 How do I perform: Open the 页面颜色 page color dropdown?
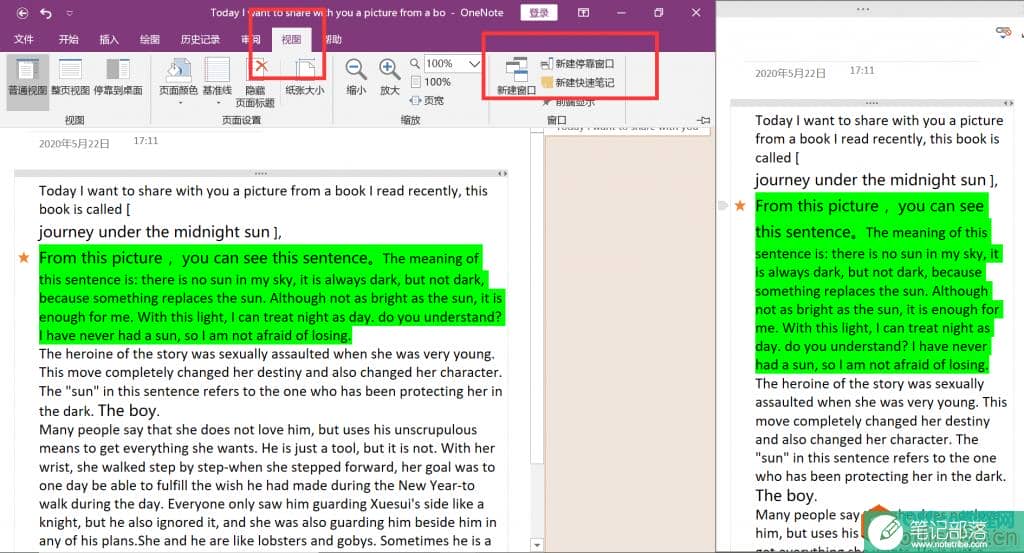pyautogui.click(x=178, y=80)
